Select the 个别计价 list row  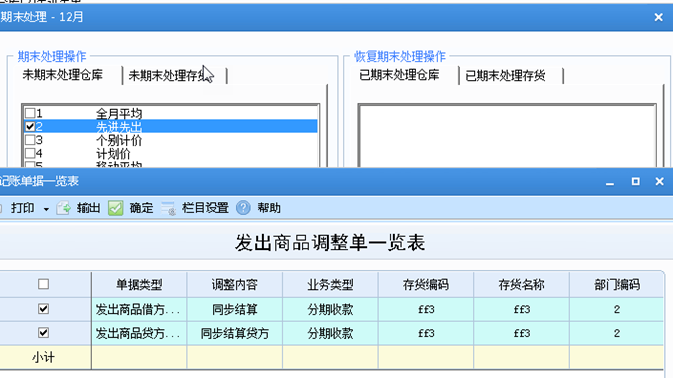tap(171, 140)
